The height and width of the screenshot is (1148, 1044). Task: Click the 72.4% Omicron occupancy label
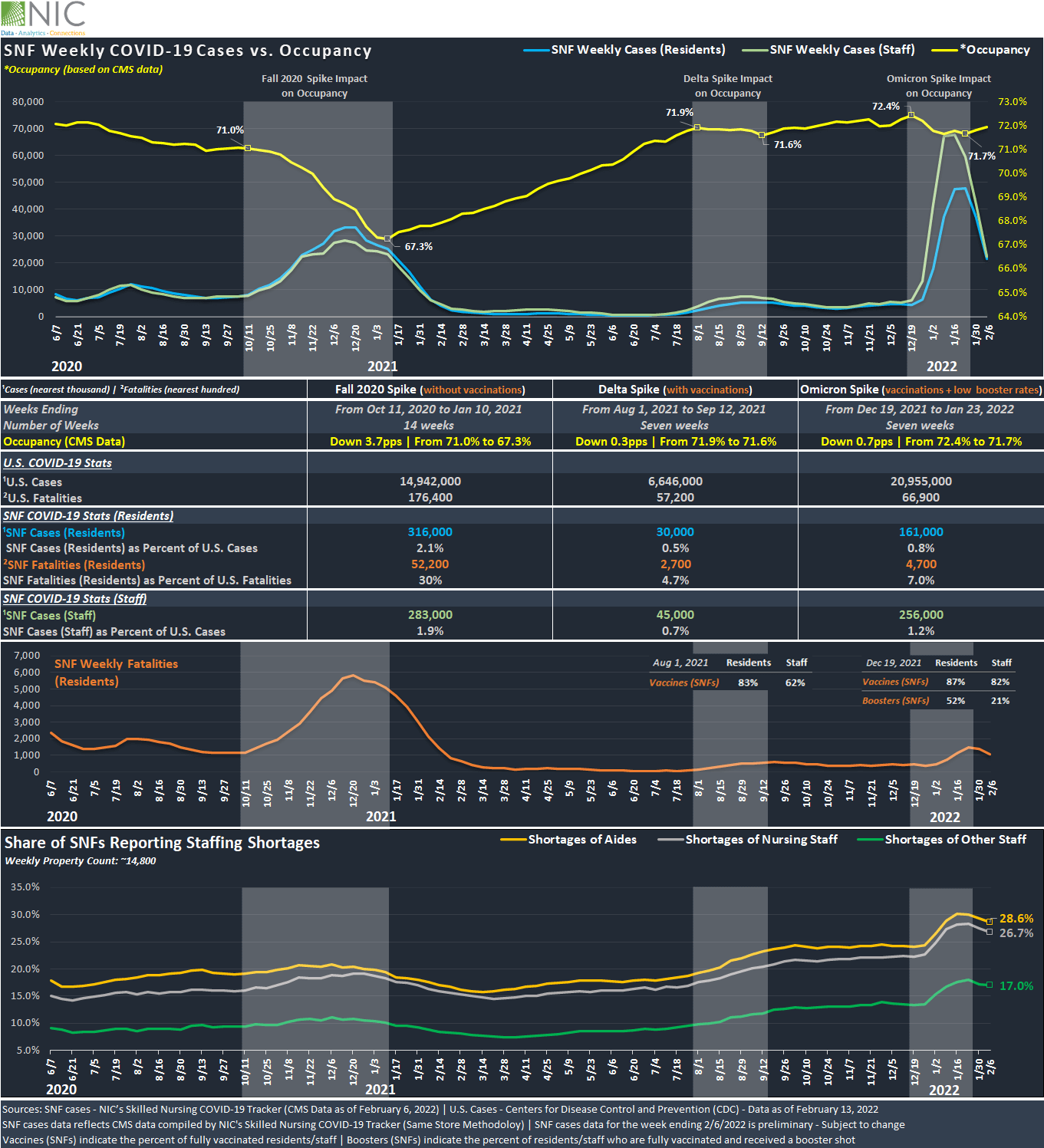click(x=886, y=107)
